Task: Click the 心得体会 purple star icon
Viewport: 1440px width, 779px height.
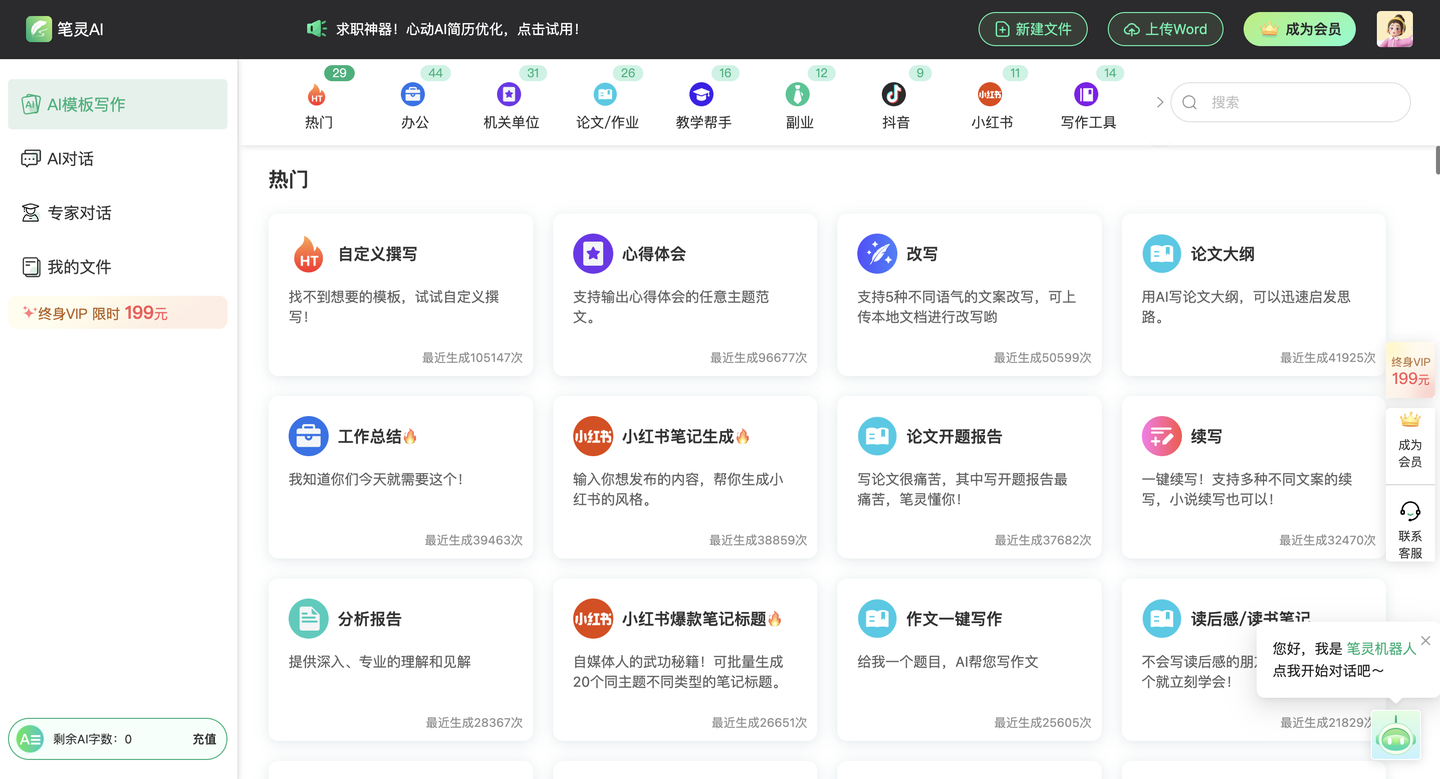Action: pos(592,254)
